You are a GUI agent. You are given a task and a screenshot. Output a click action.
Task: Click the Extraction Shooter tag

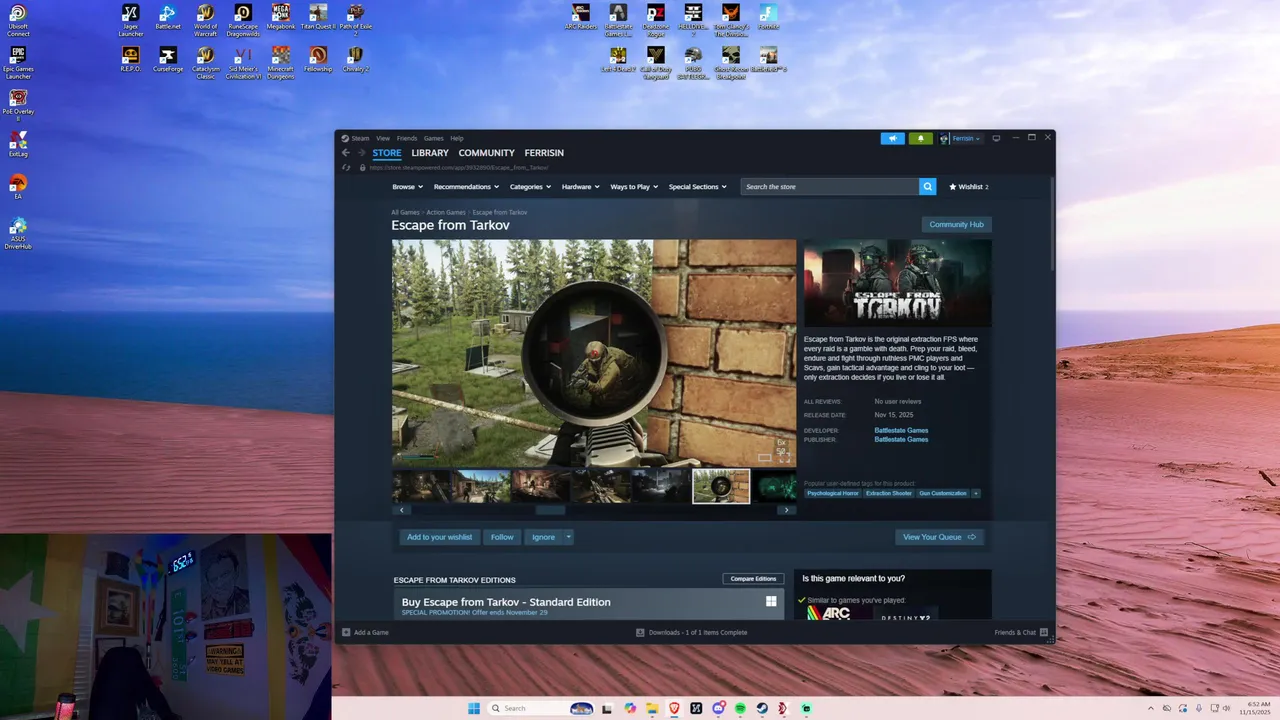pos(889,493)
